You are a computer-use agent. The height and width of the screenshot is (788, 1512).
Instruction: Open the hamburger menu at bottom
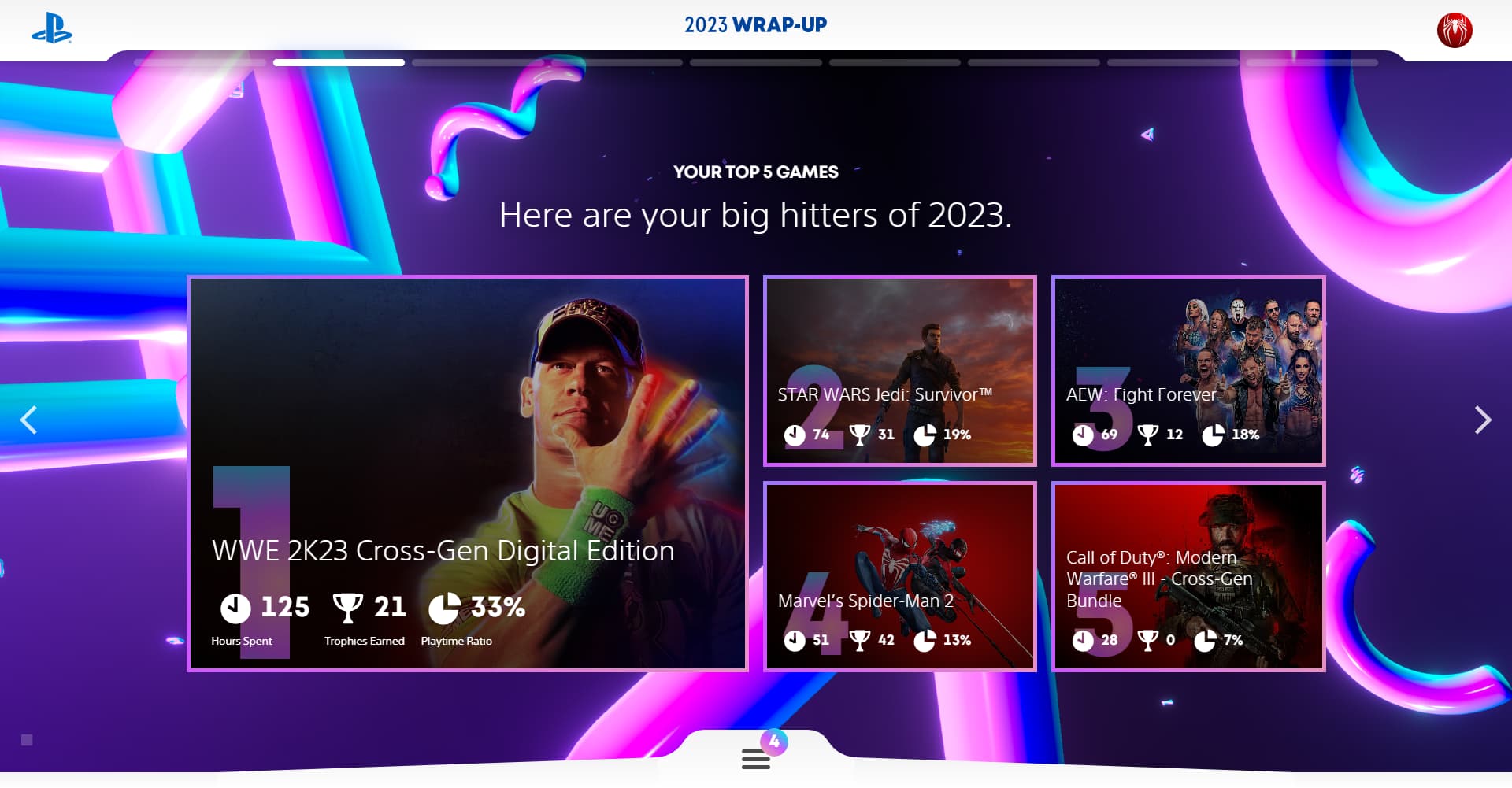coord(756,760)
